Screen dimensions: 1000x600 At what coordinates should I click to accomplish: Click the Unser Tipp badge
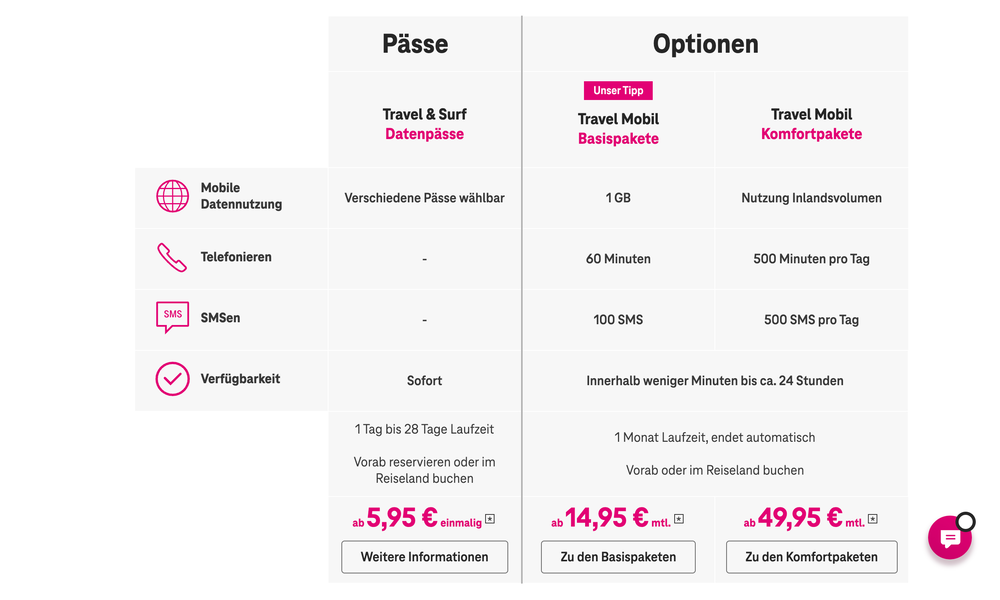(x=618, y=90)
